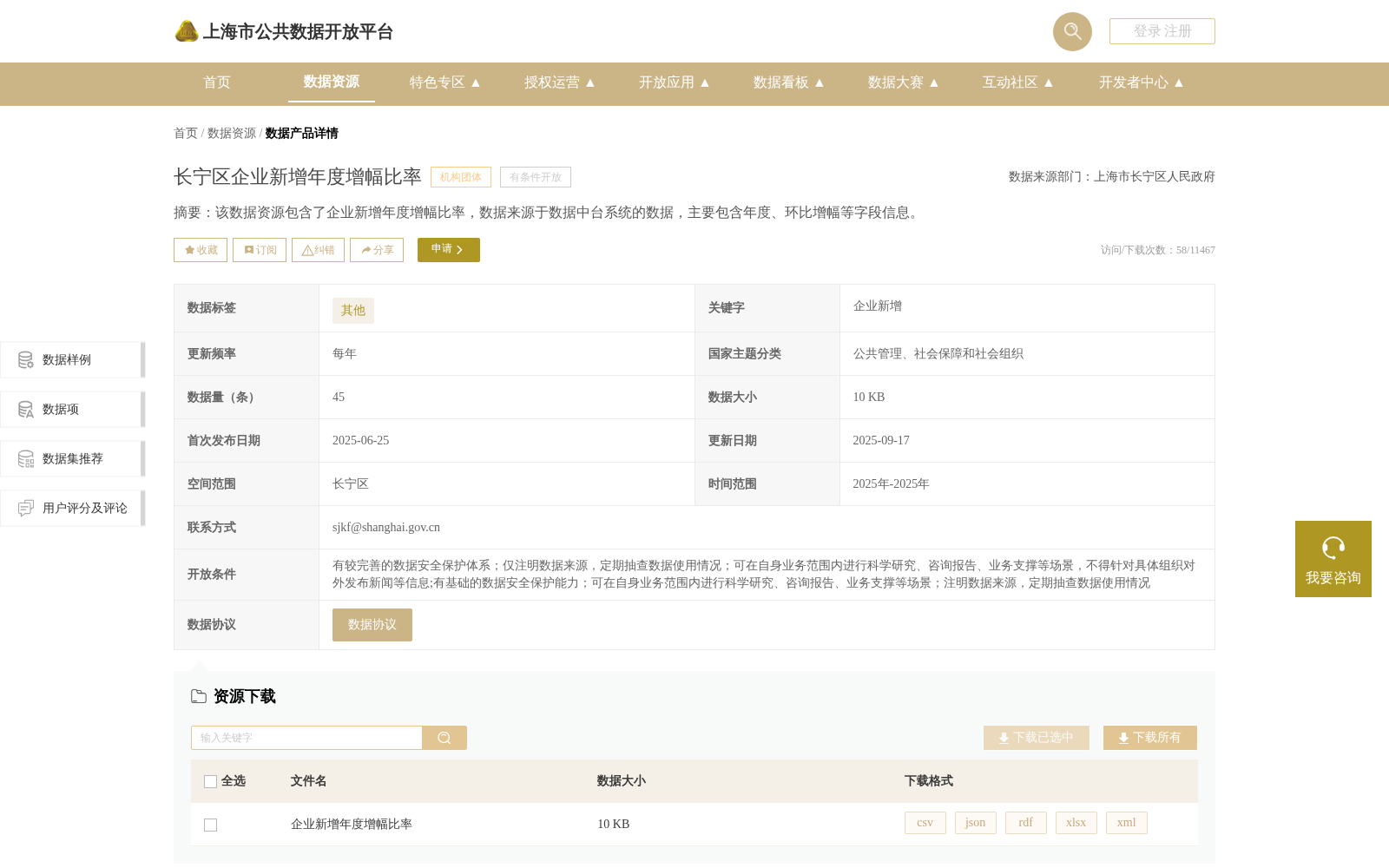This screenshot has height=868, width=1389.
Task: Click the 下载所有 button
Action: pyautogui.click(x=1150, y=738)
